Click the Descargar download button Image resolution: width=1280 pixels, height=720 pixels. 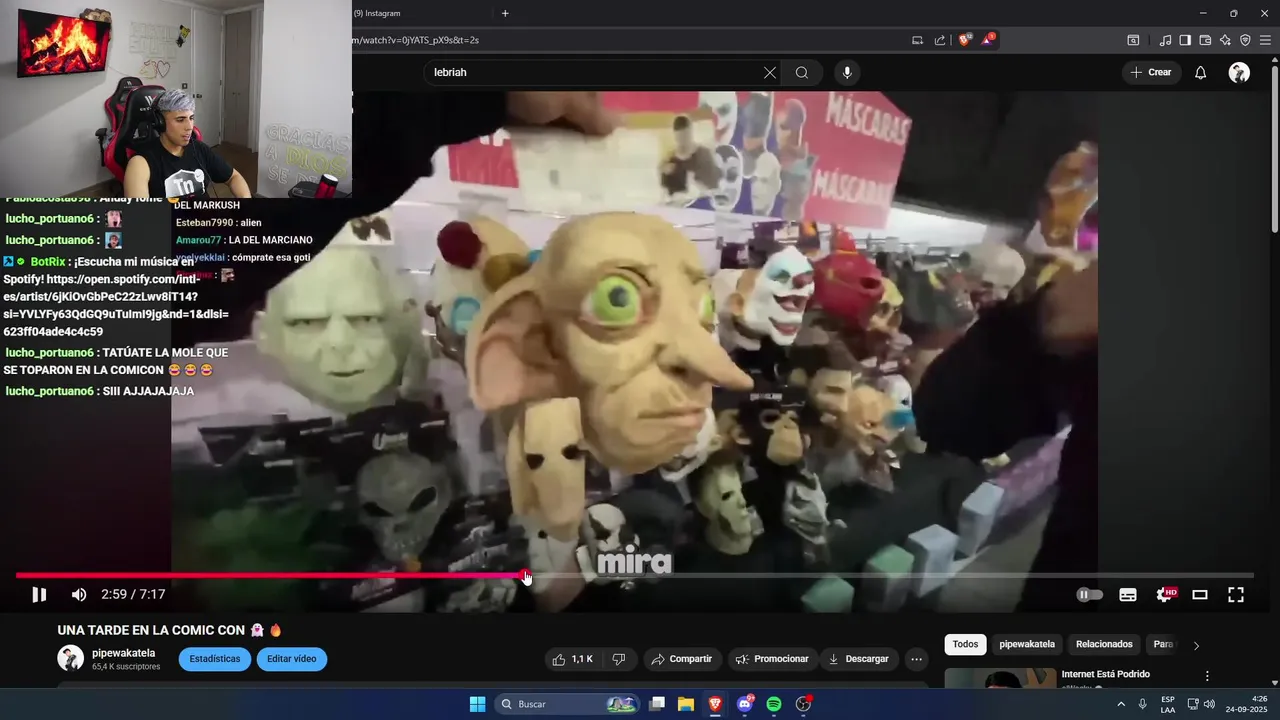(859, 659)
